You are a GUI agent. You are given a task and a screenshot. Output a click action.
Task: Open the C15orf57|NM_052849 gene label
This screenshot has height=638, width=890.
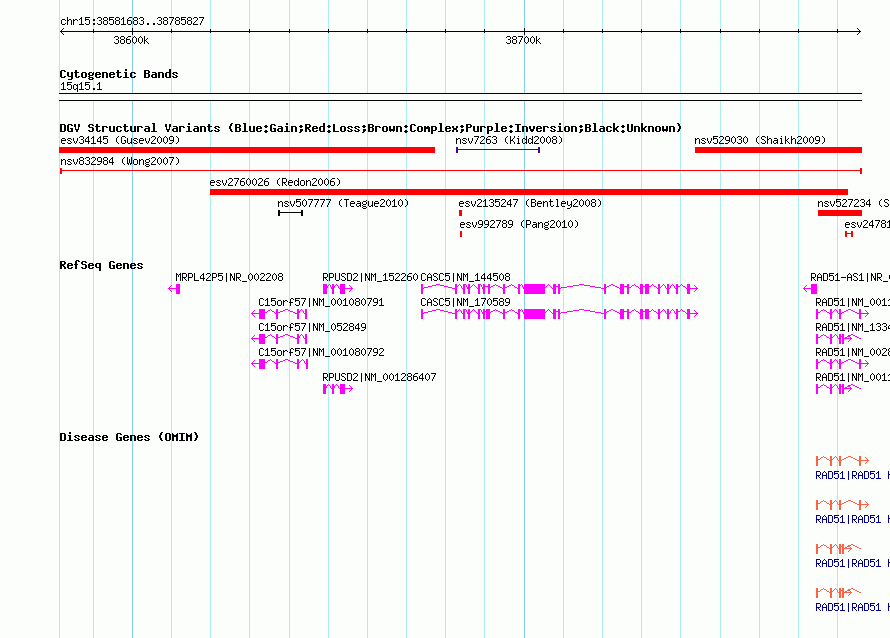pos(312,328)
